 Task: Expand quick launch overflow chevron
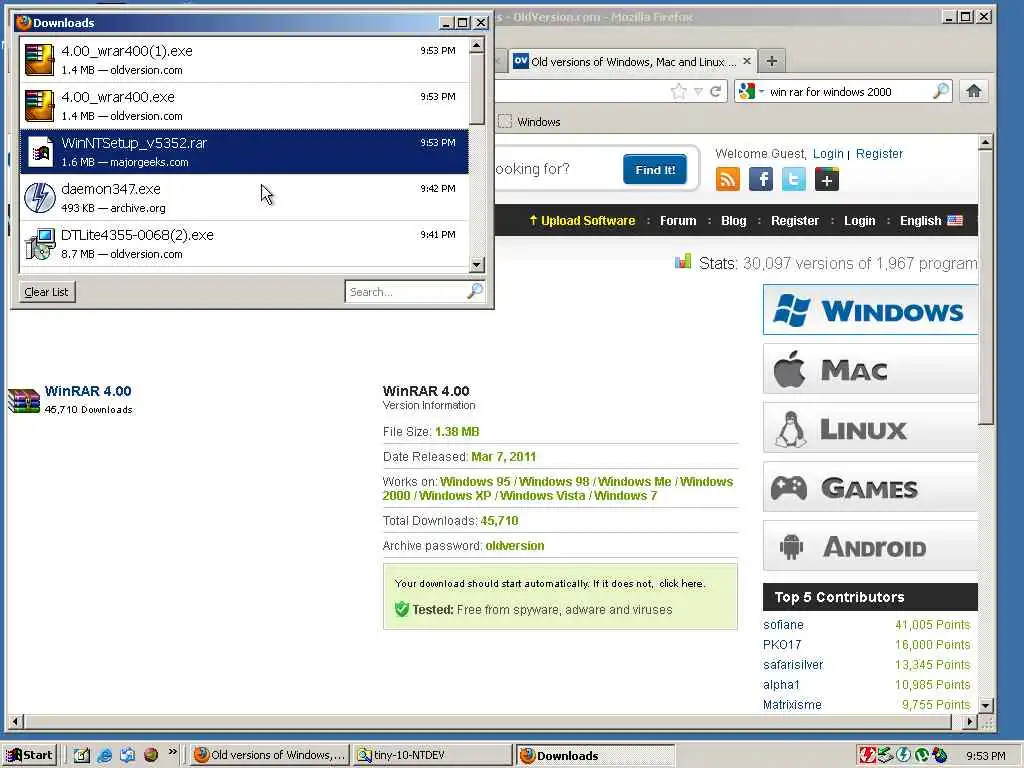pos(172,752)
